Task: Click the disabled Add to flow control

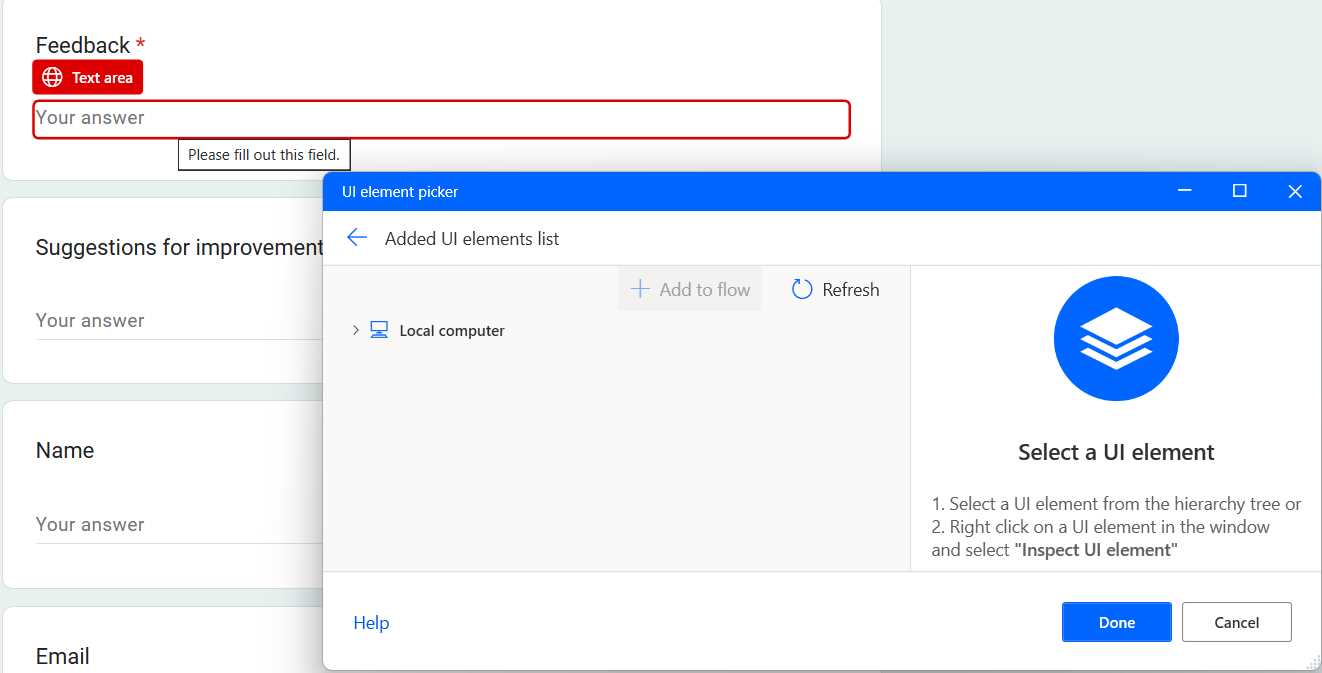Action: (690, 289)
